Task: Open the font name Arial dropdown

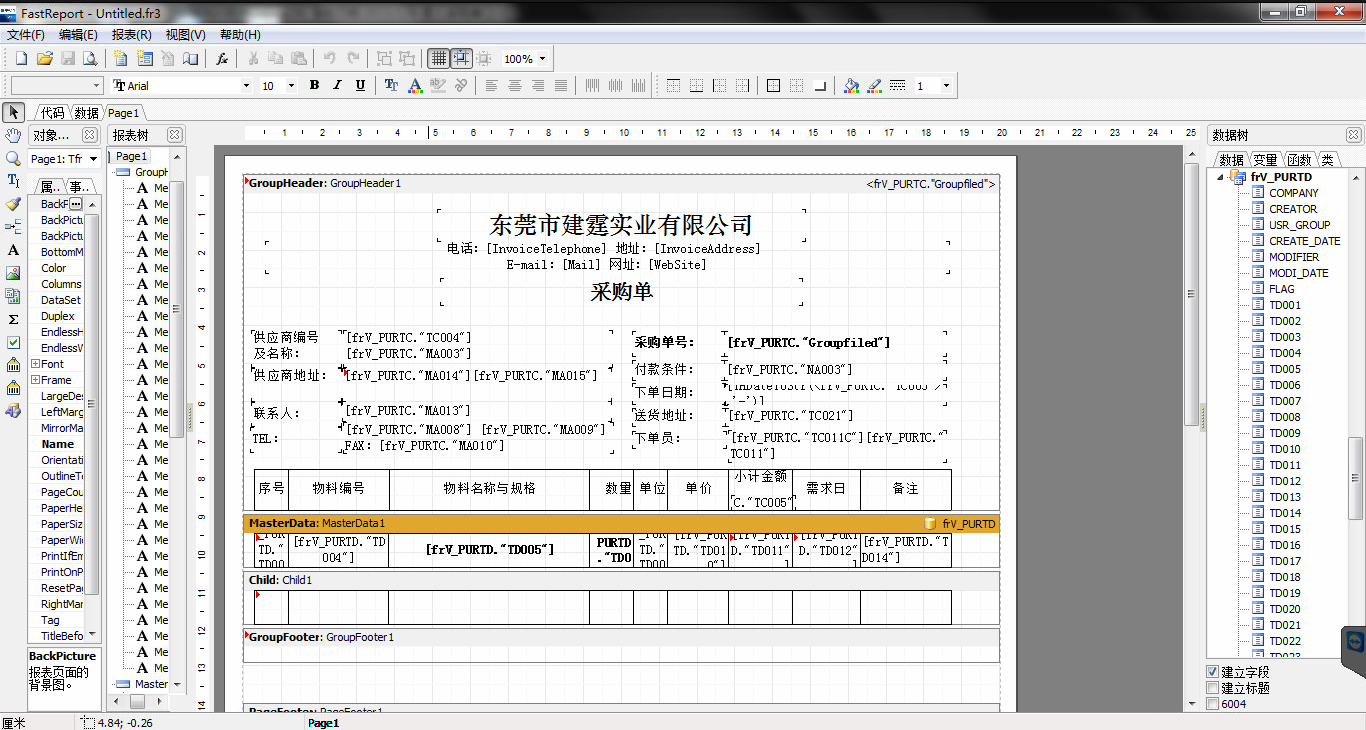Action: [x=181, y=86]
